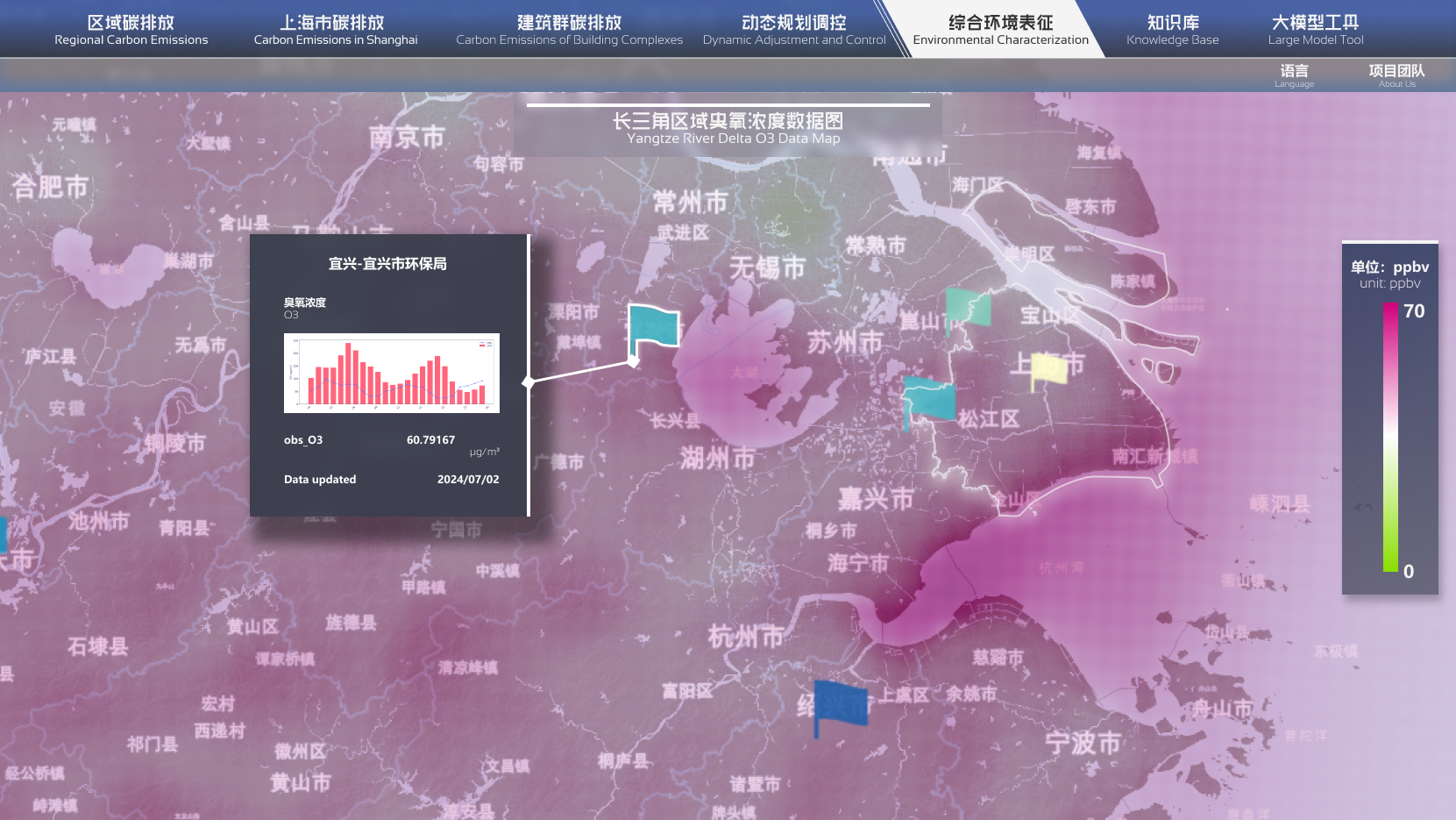The image size is (1456, 820).
Task: Open the Dynamic Adjustment and Control tab
Action: pos(794,30)
